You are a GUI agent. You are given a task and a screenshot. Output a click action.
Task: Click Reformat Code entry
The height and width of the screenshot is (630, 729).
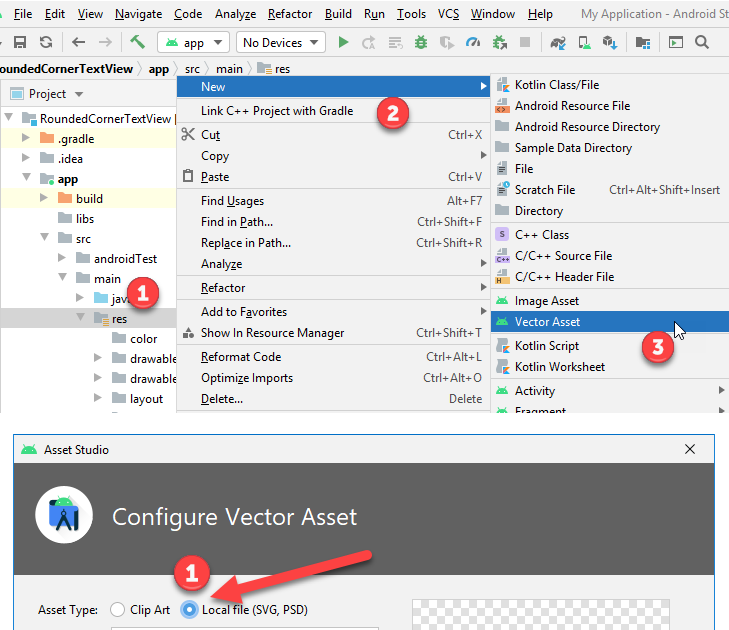(x=333, y=357)
